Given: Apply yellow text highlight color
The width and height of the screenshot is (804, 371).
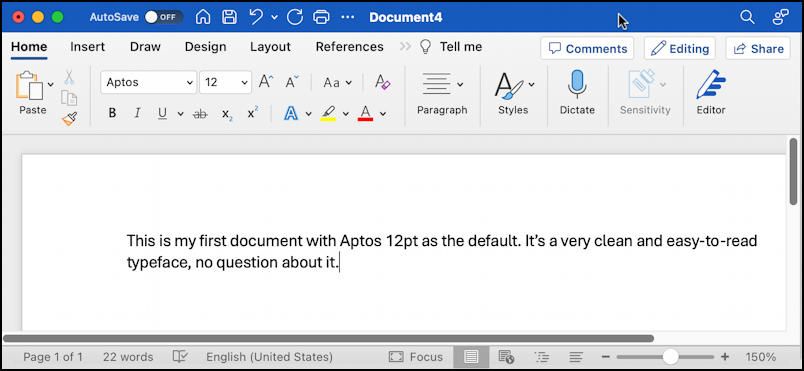Looking at the screenshot, I should [328, 113].
